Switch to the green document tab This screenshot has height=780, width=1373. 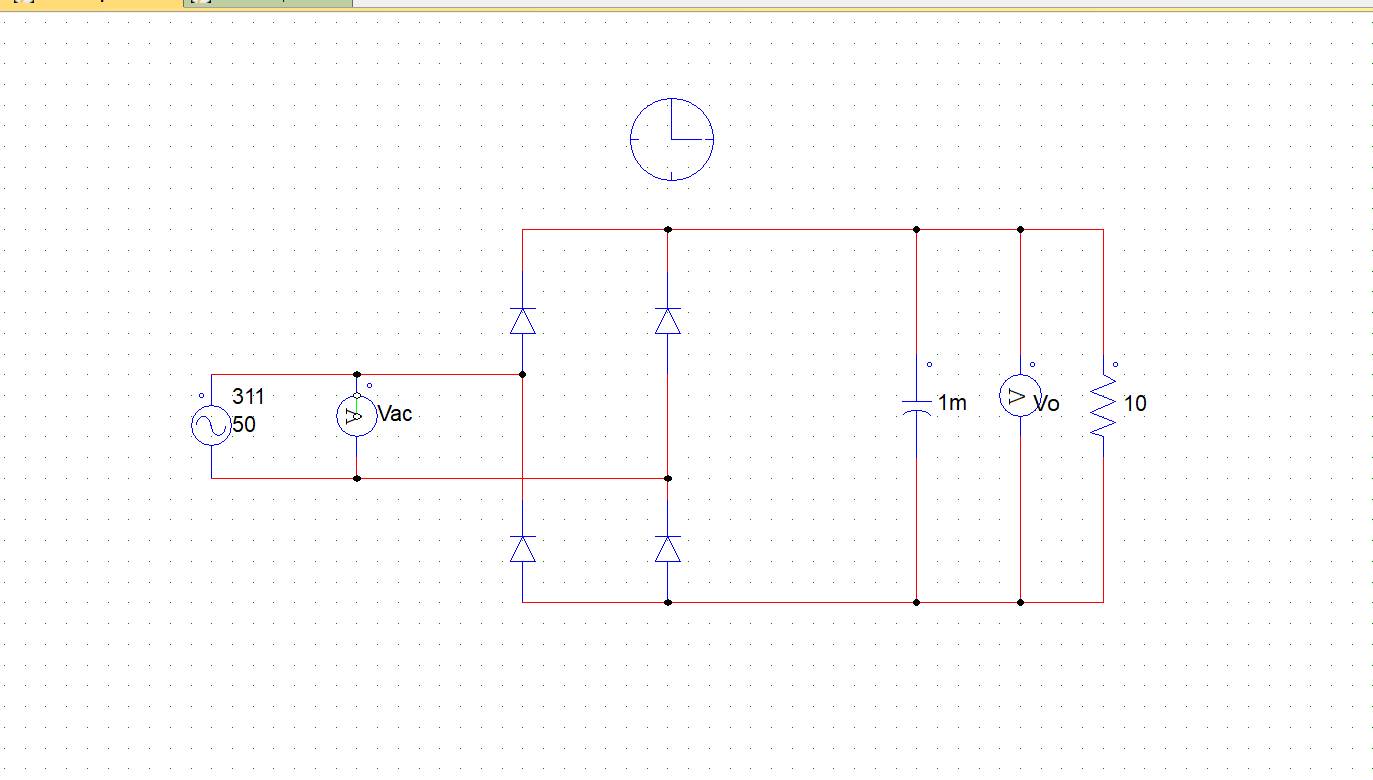(270, 3)
